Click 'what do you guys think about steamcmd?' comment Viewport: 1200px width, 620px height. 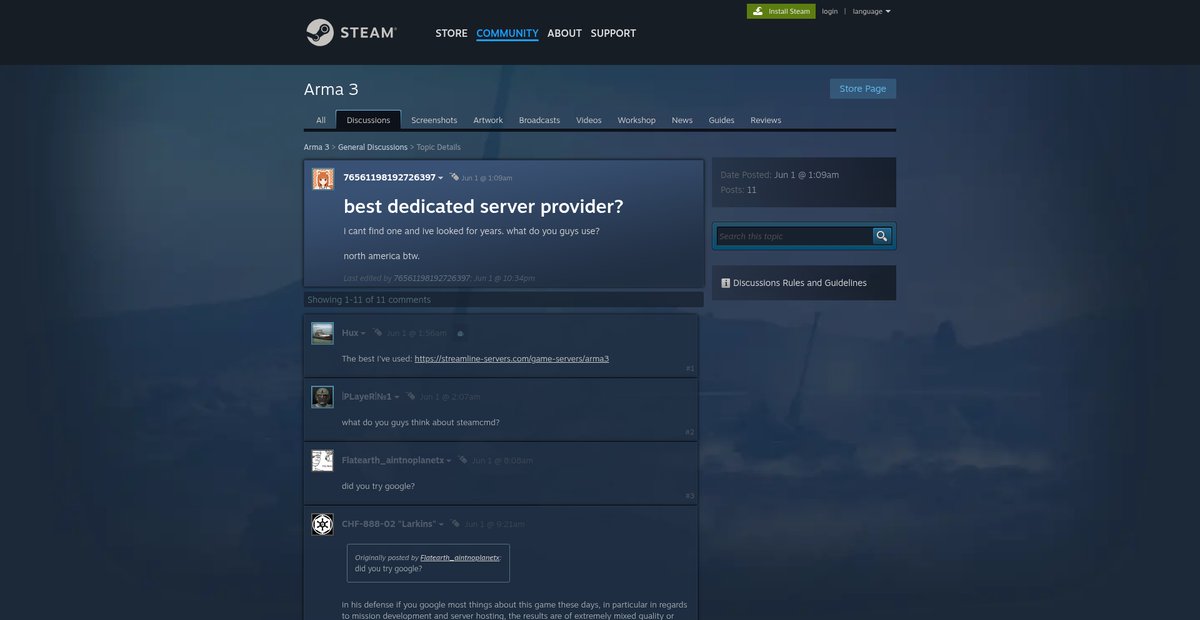pyautogui.click(x=421, y=422)
